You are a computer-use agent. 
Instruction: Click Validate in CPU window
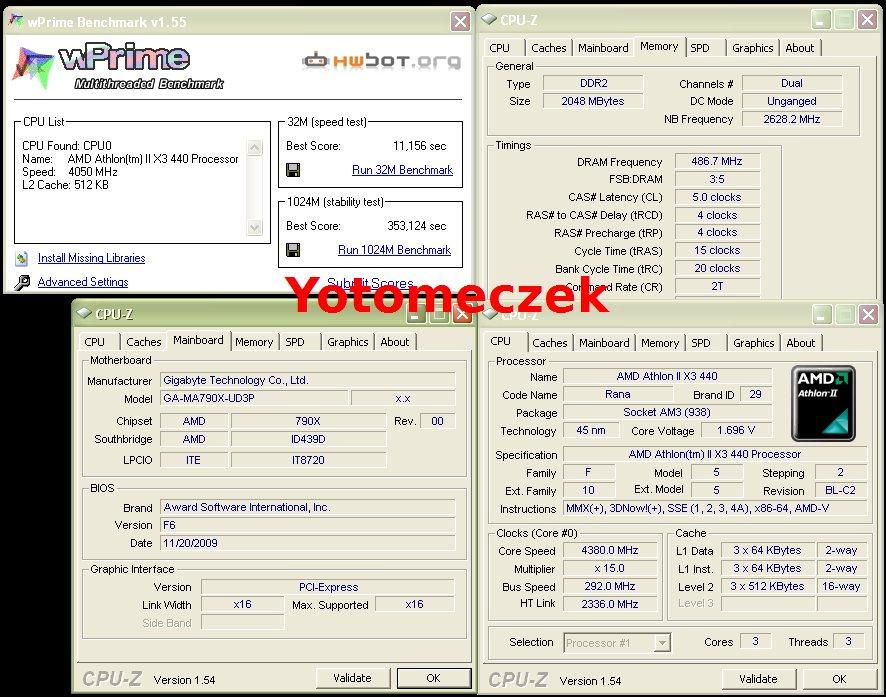pos(758,679)
